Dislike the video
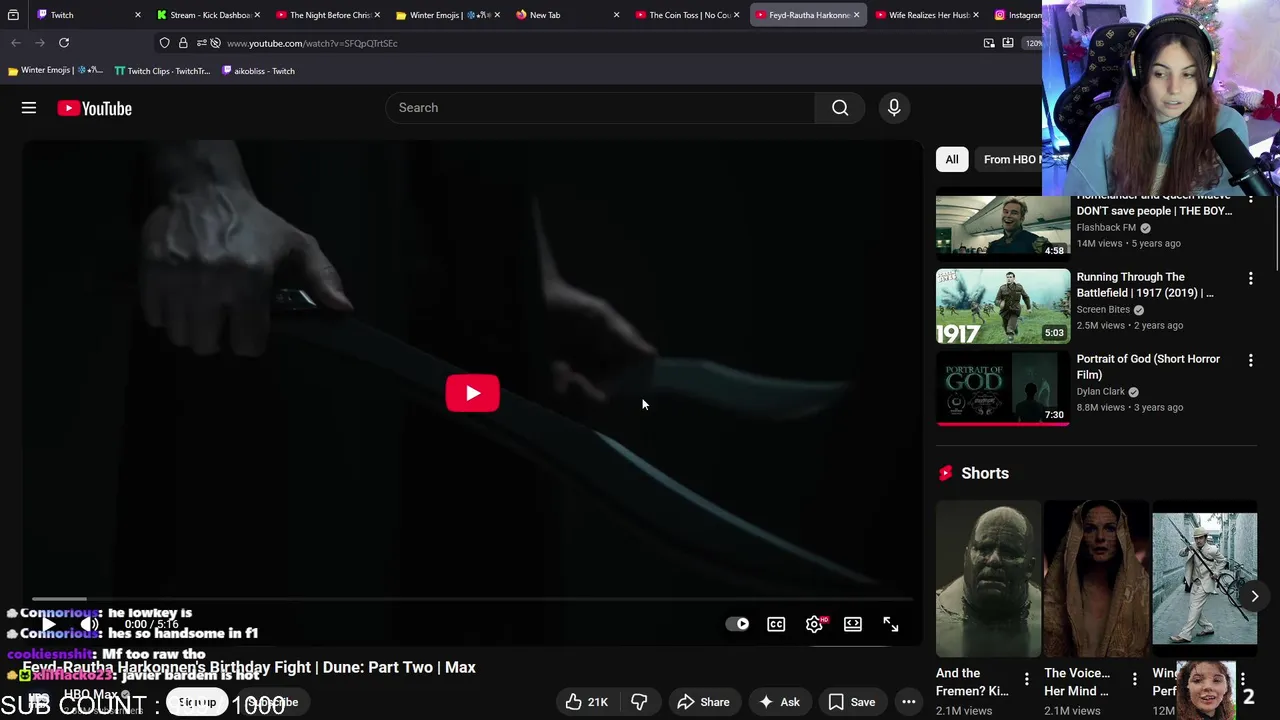Screen dimensions: 1280x720 (x=639, y=702)
